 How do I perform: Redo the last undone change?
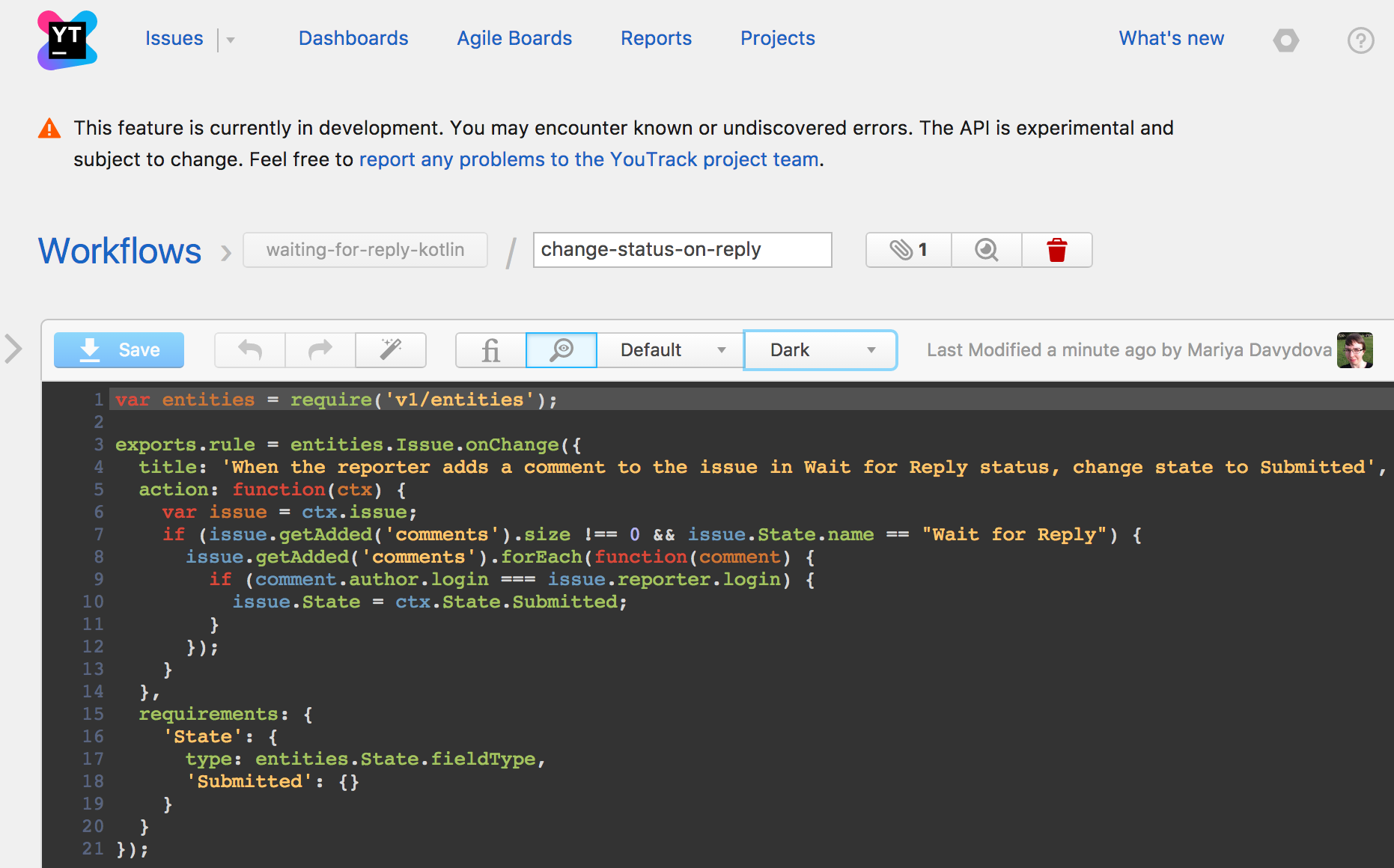(x=320, y=350)
